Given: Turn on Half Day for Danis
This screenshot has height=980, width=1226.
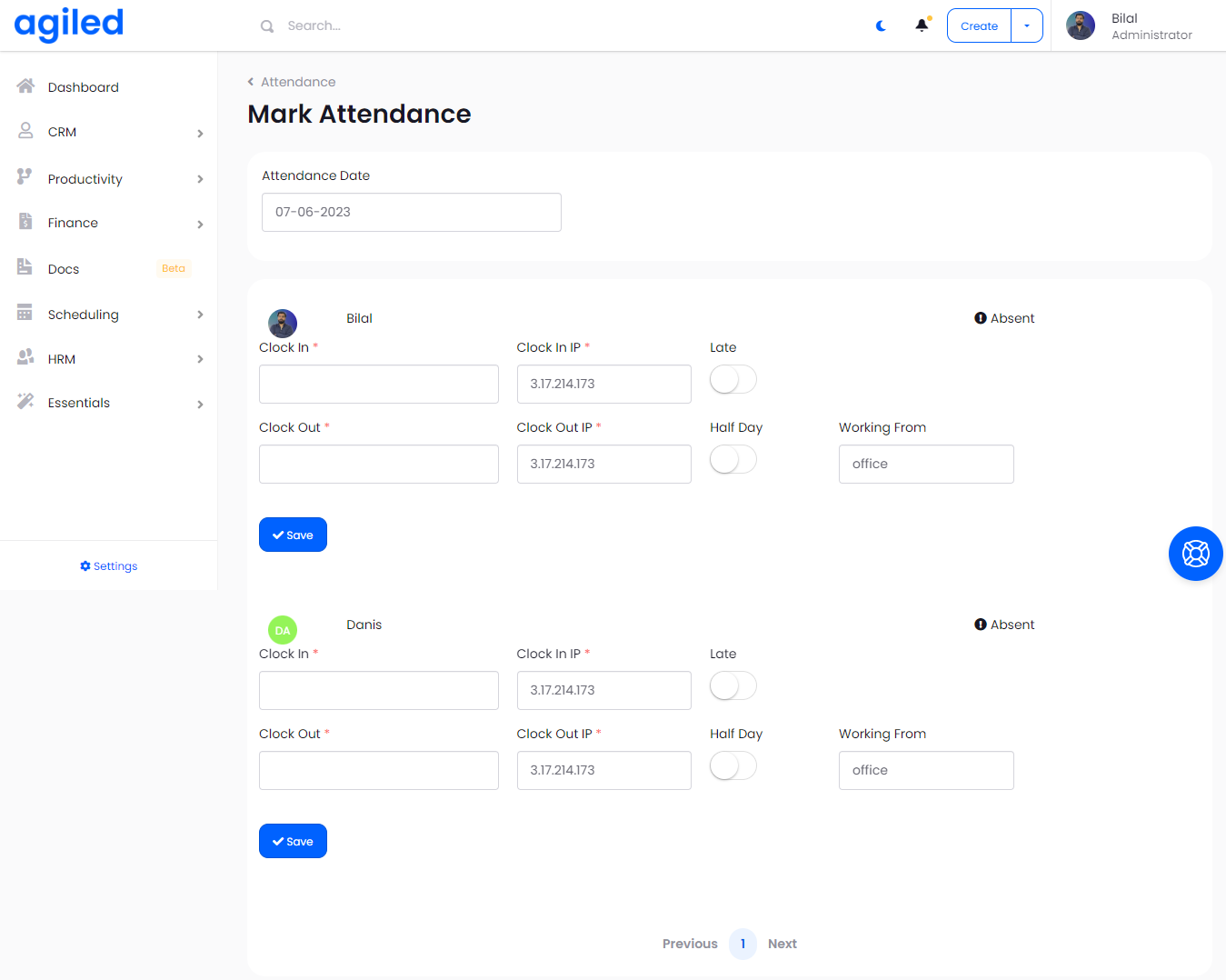Looking at the screenshot, I should click(733, 766).
